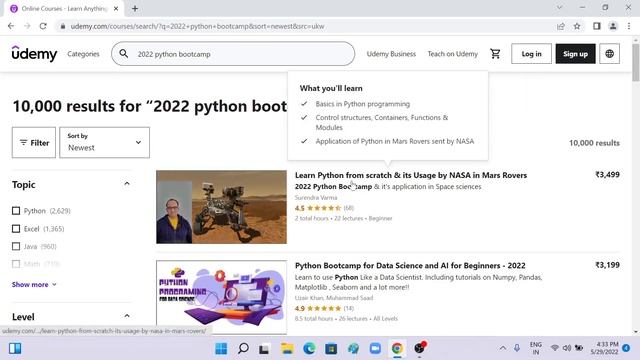Open the clock and date flyout

click(x=604, y=348)
